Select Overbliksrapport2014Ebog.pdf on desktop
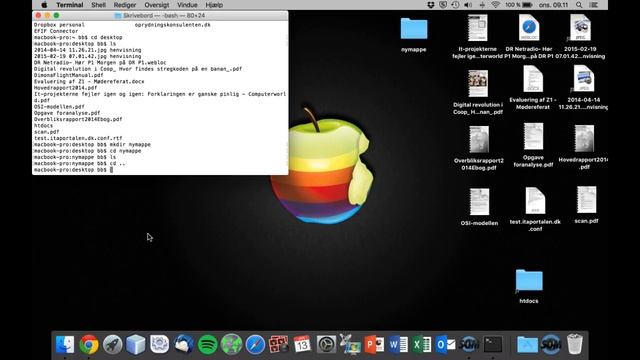 (479, 148)
